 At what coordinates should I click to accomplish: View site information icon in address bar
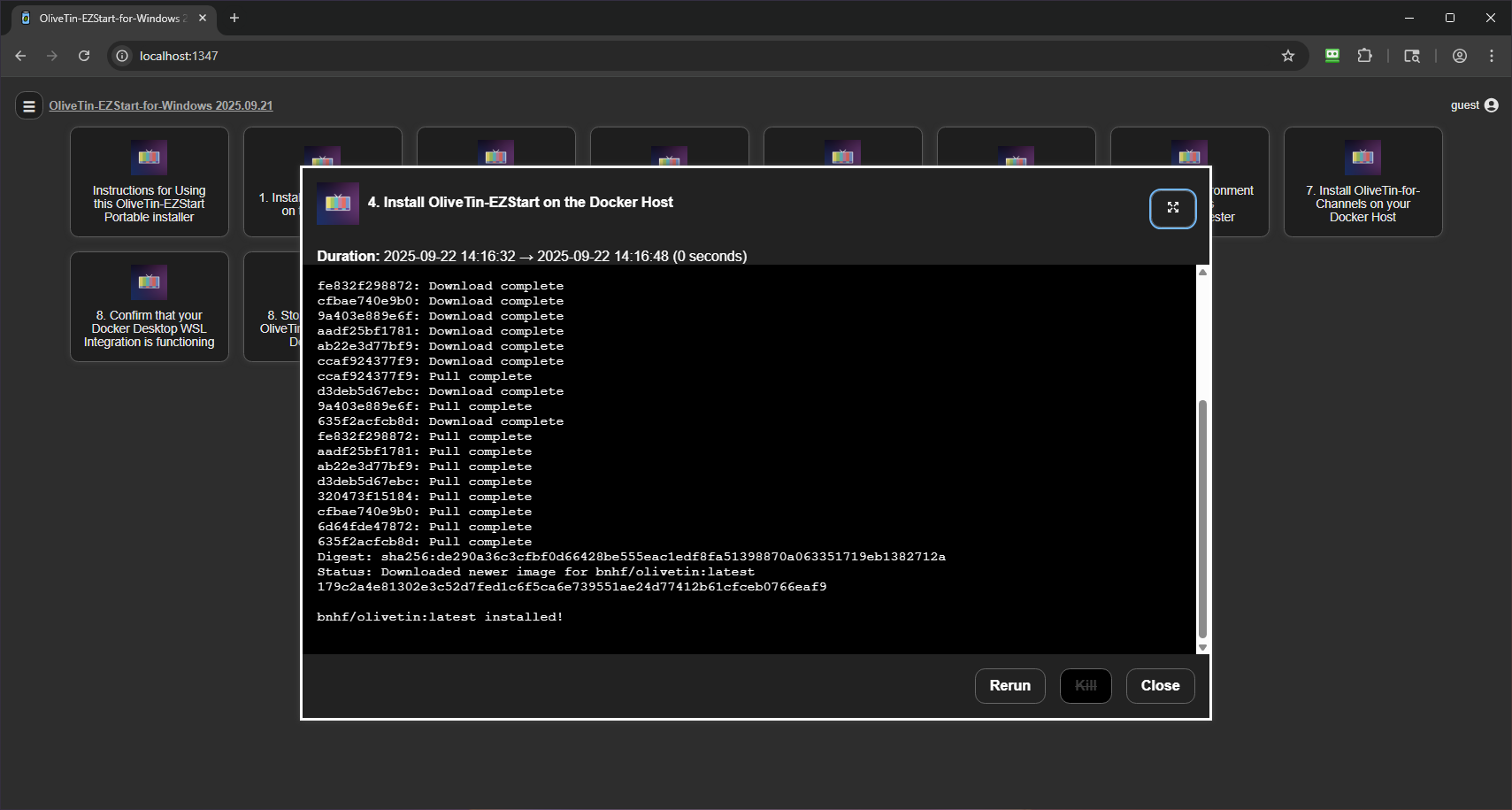pyautogui.click(x=122, y=56)
